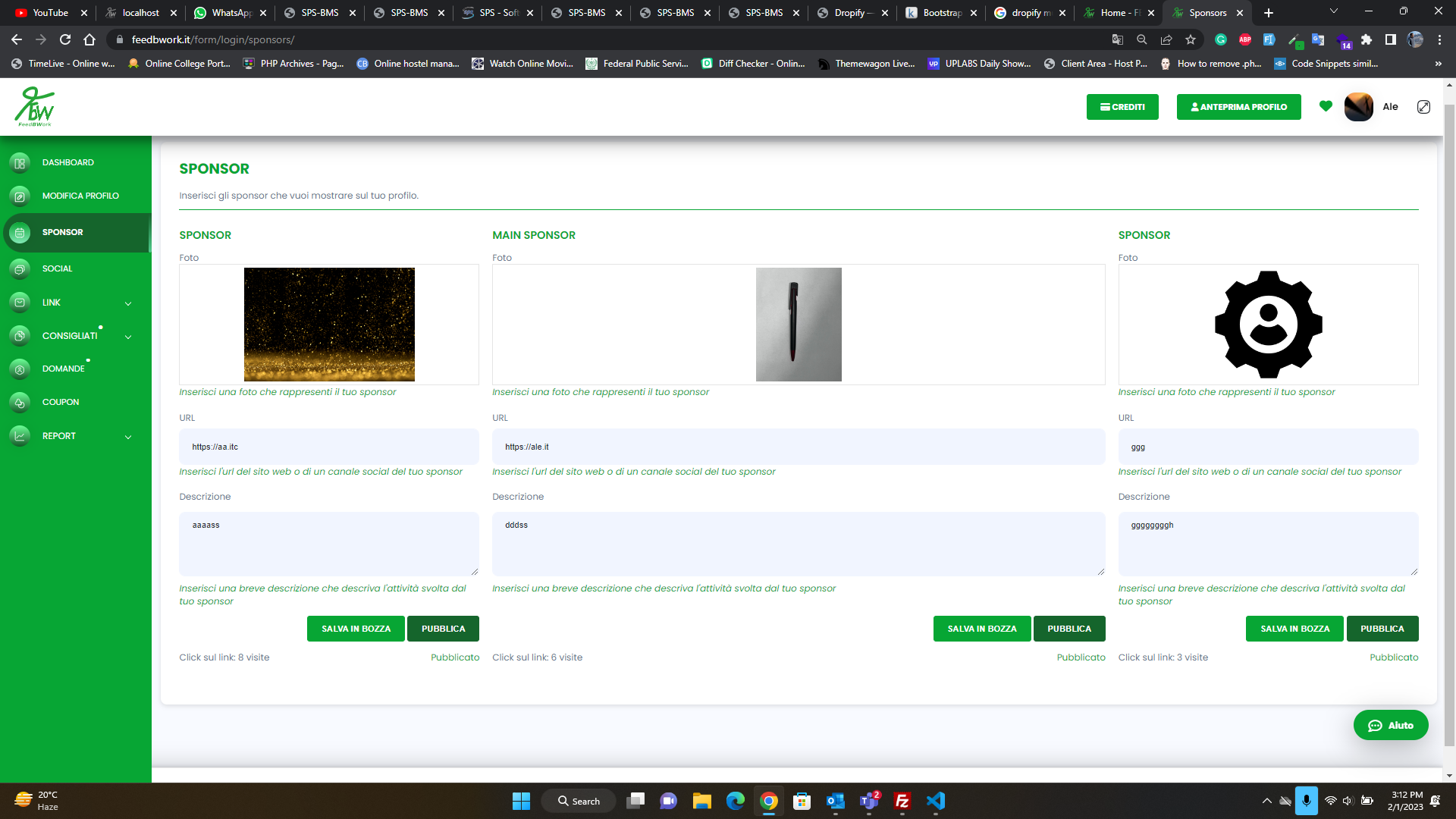This screenshot has height=819, width=1456.
Task: Click the Crediti button
Action: (x=1122, y=107)
